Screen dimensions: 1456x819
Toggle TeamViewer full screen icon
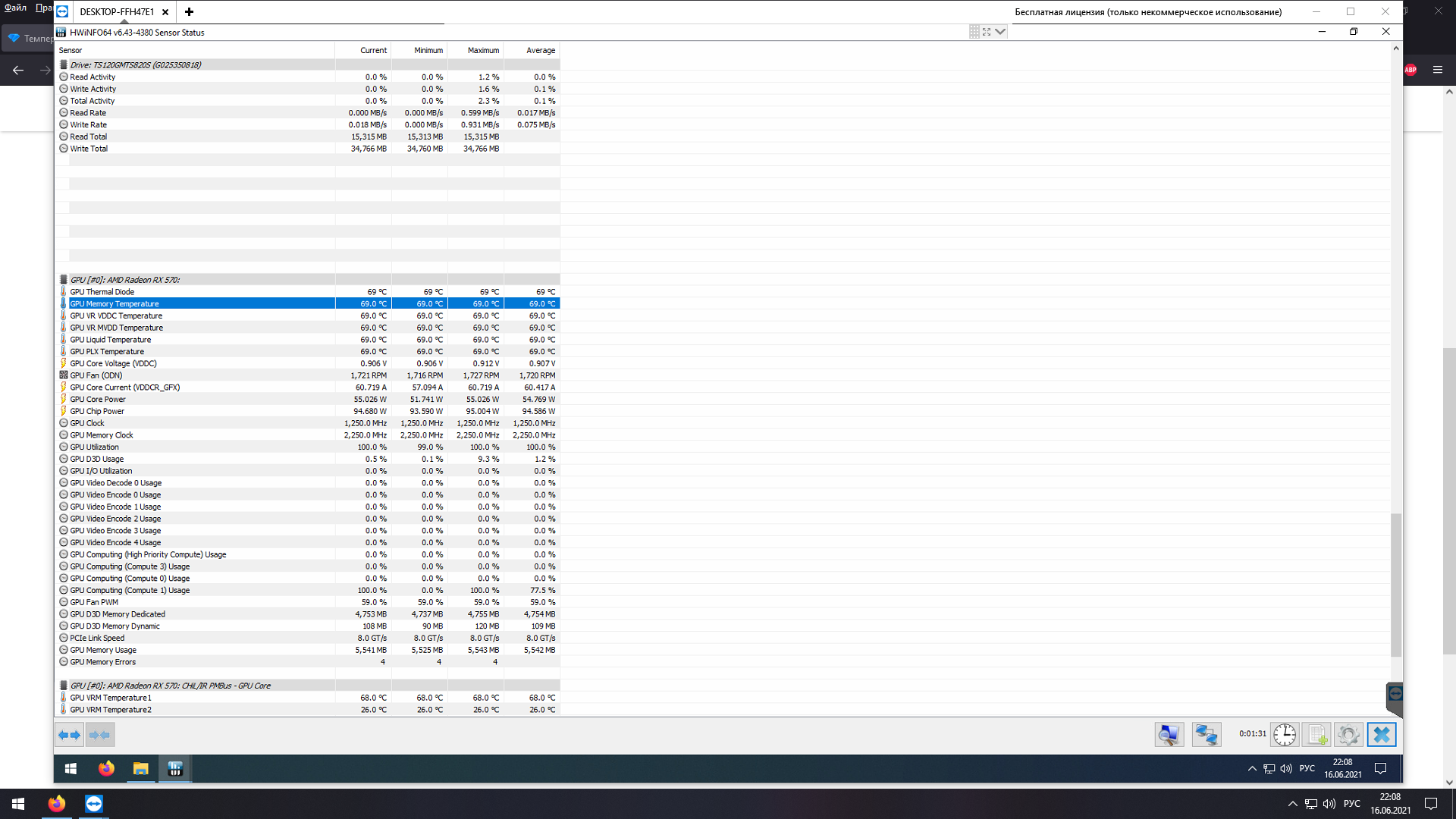(987, 32)
